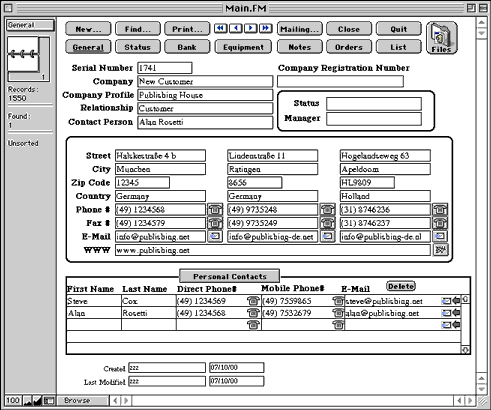
Task: Click the zoom level 100 box
Action: click(x=13, y=400)
